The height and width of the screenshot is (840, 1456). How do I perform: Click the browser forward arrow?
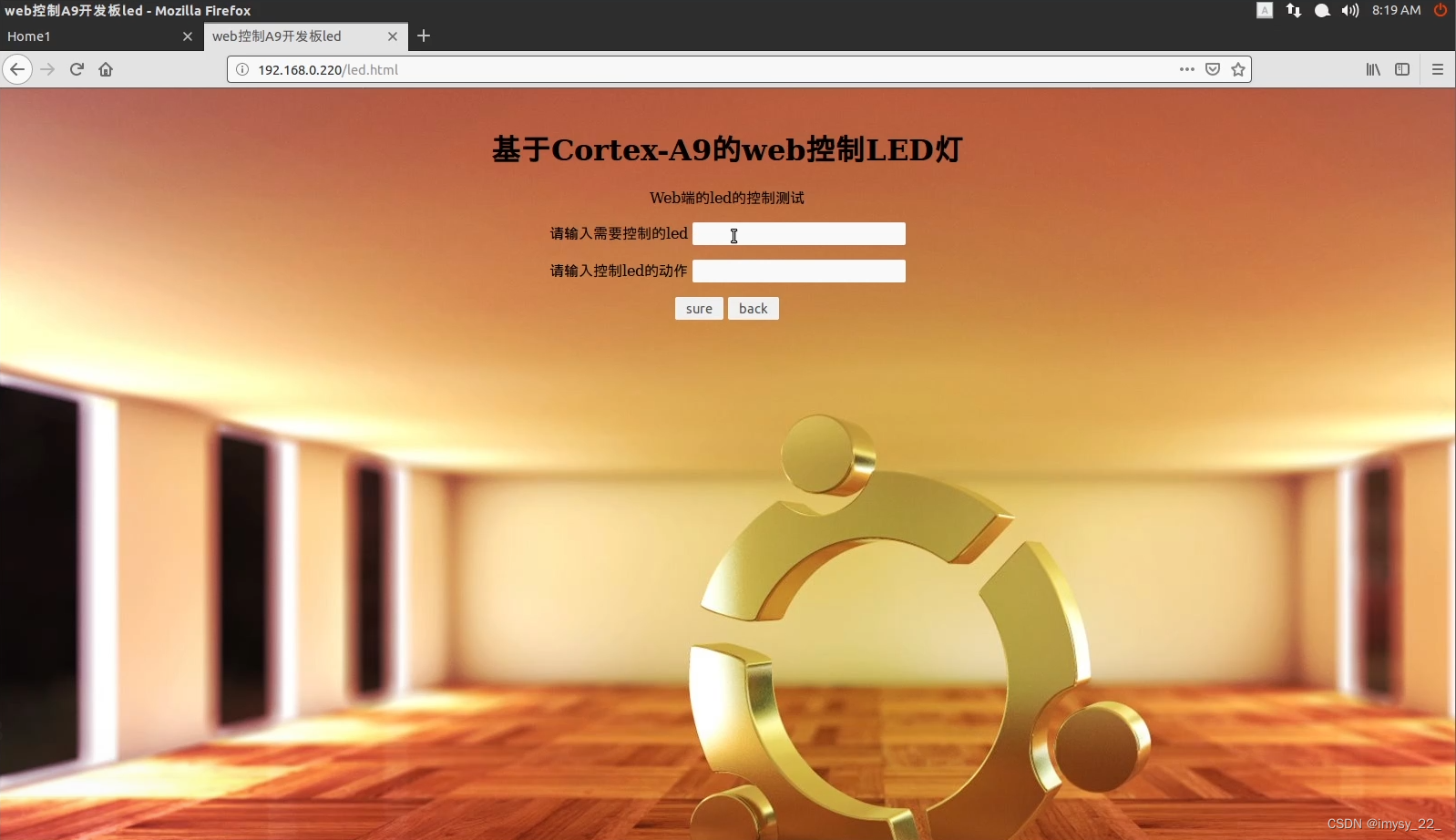point(47,69)
